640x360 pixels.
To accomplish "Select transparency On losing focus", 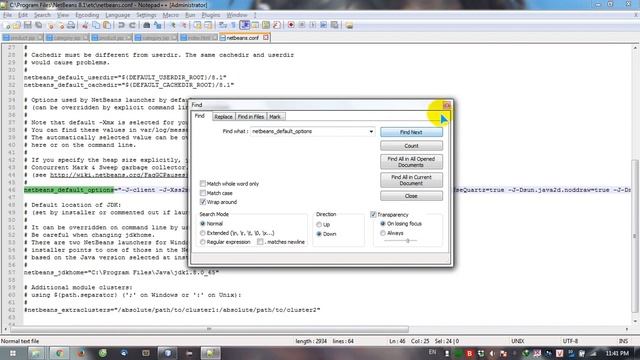I will (x=383, y=224).
